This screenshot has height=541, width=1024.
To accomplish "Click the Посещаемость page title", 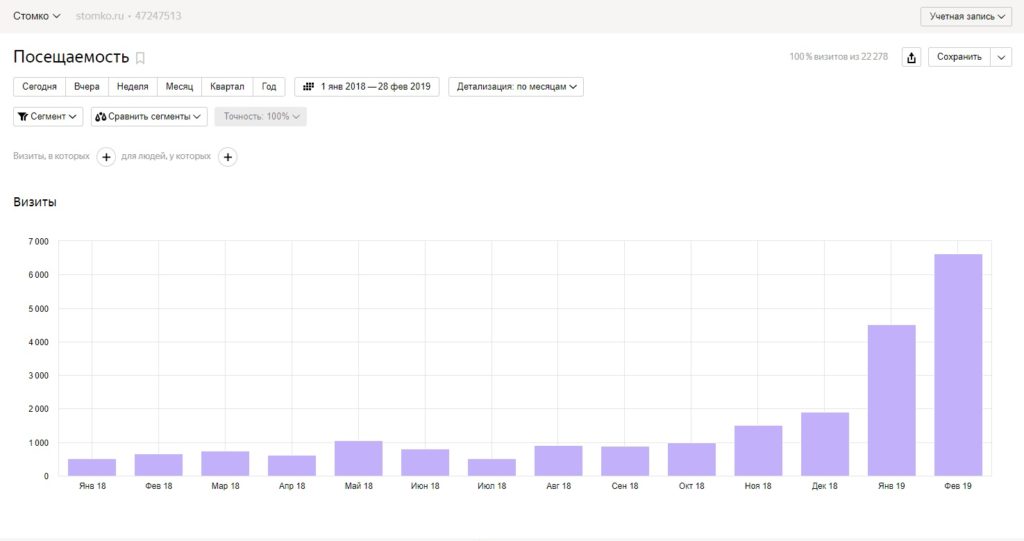I will (71, 57).
